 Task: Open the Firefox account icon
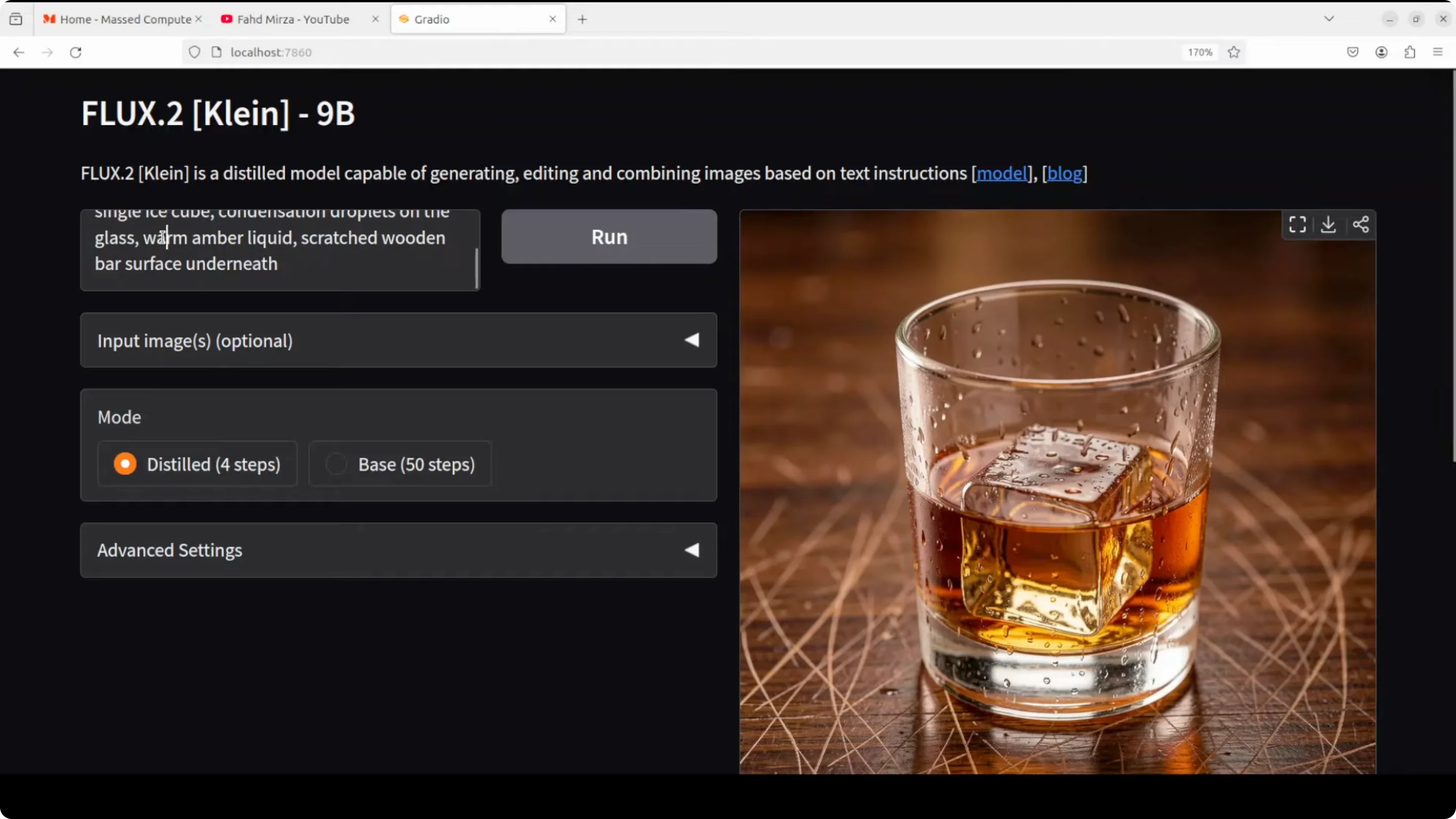(1381, 52)
